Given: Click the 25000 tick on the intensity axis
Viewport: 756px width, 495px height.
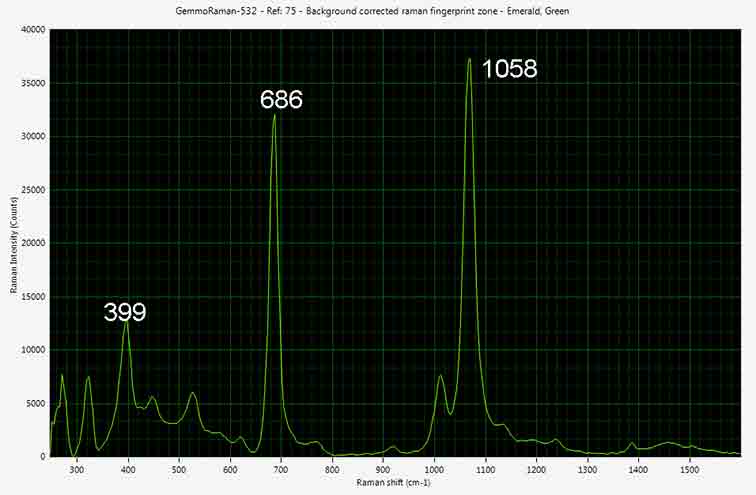Looking at the screenshot, I should pos(31,190).
